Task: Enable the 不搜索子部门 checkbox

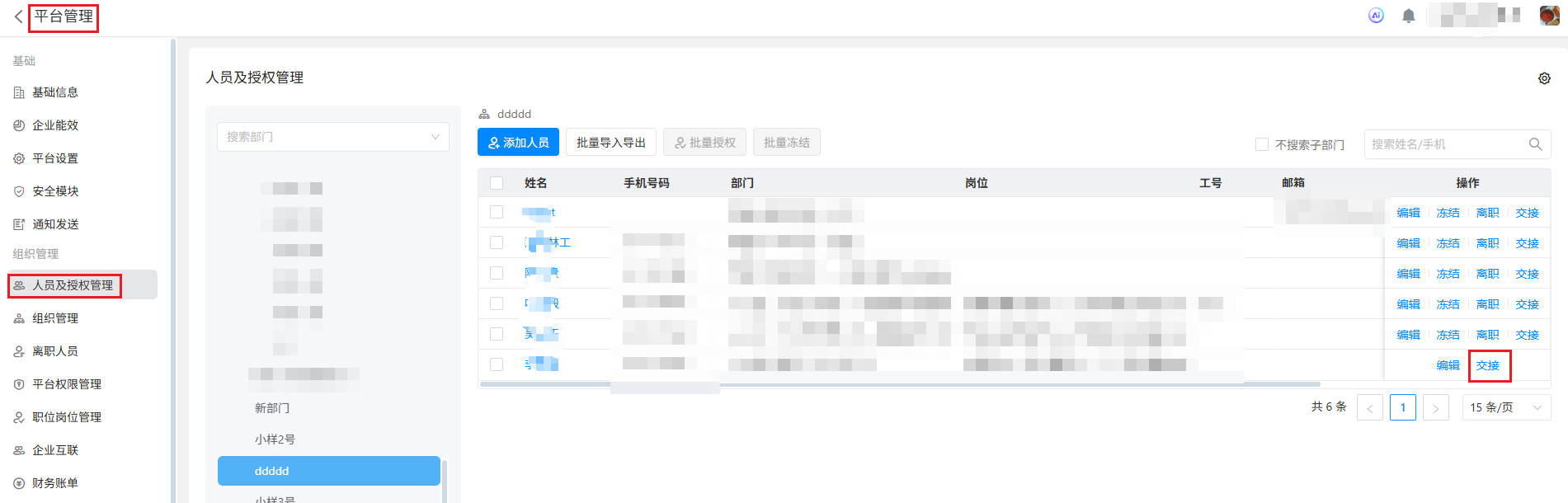Action: [x=1261, y=144]
